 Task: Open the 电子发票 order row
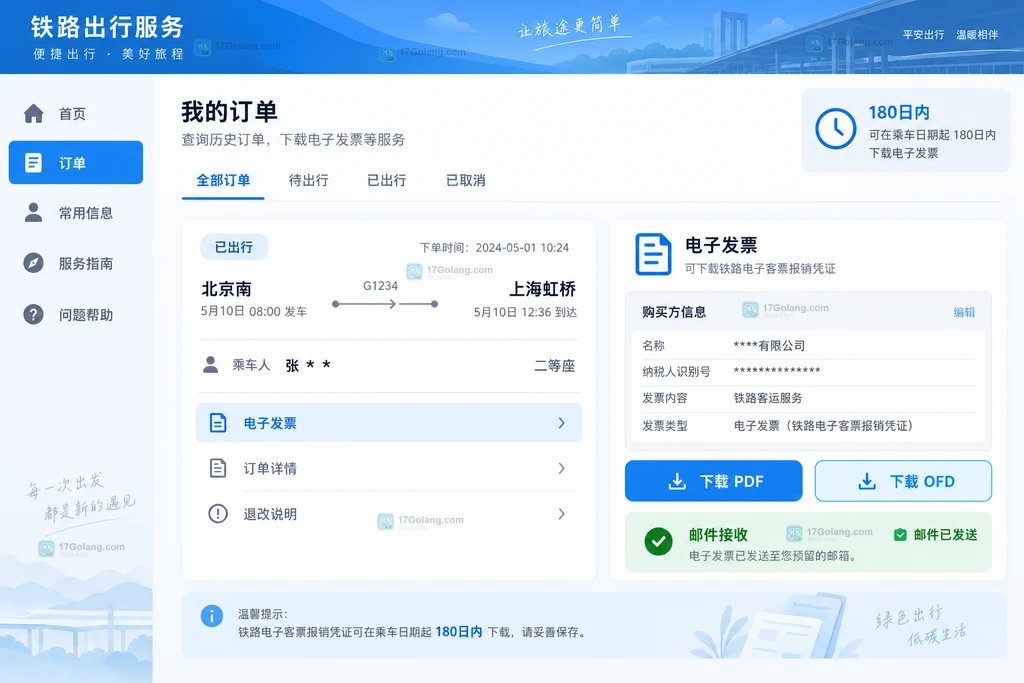click(x=389, y=422)
